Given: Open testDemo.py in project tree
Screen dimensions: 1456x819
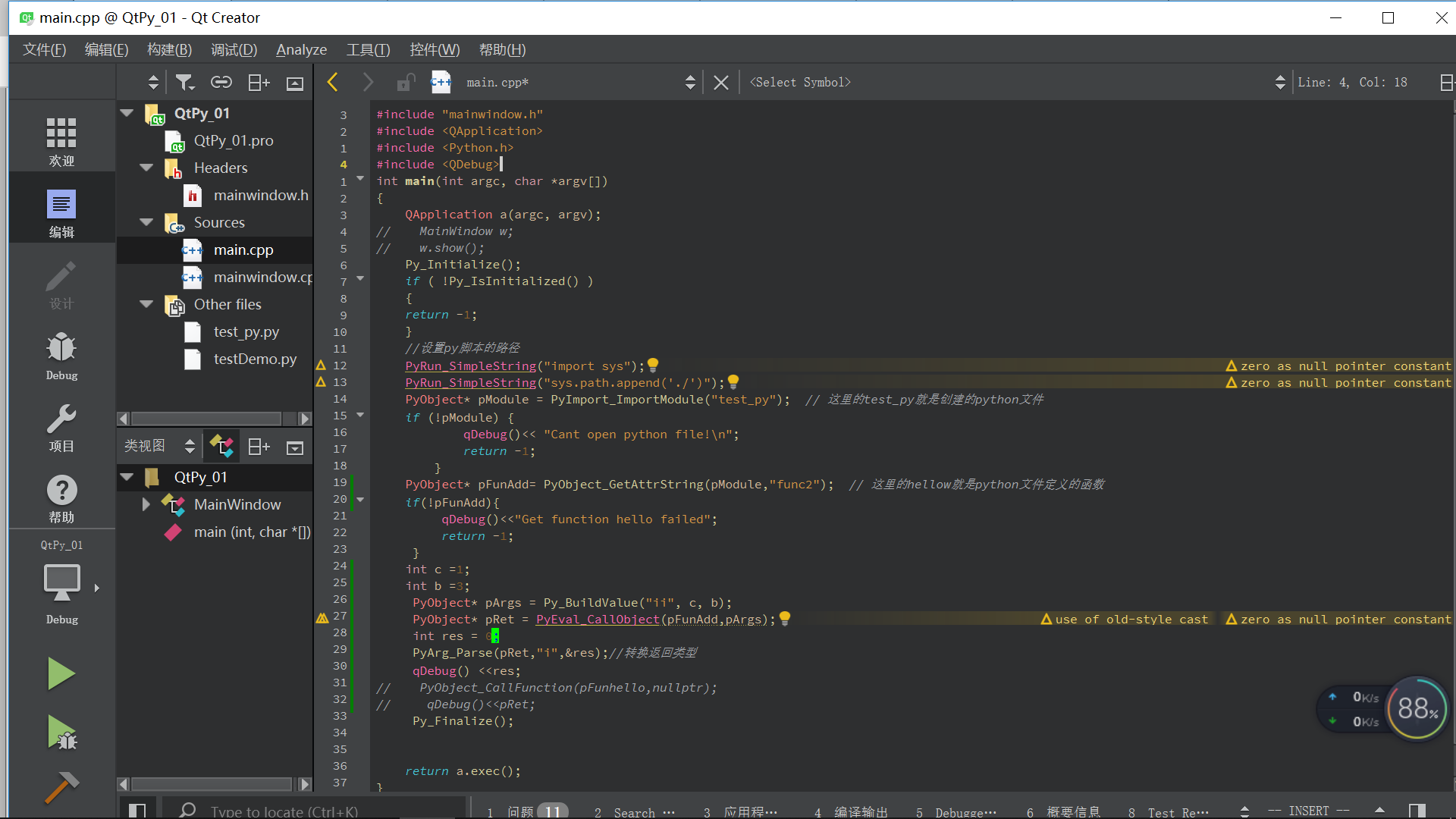Looking at the screenshot, I should tap(255, 359).
